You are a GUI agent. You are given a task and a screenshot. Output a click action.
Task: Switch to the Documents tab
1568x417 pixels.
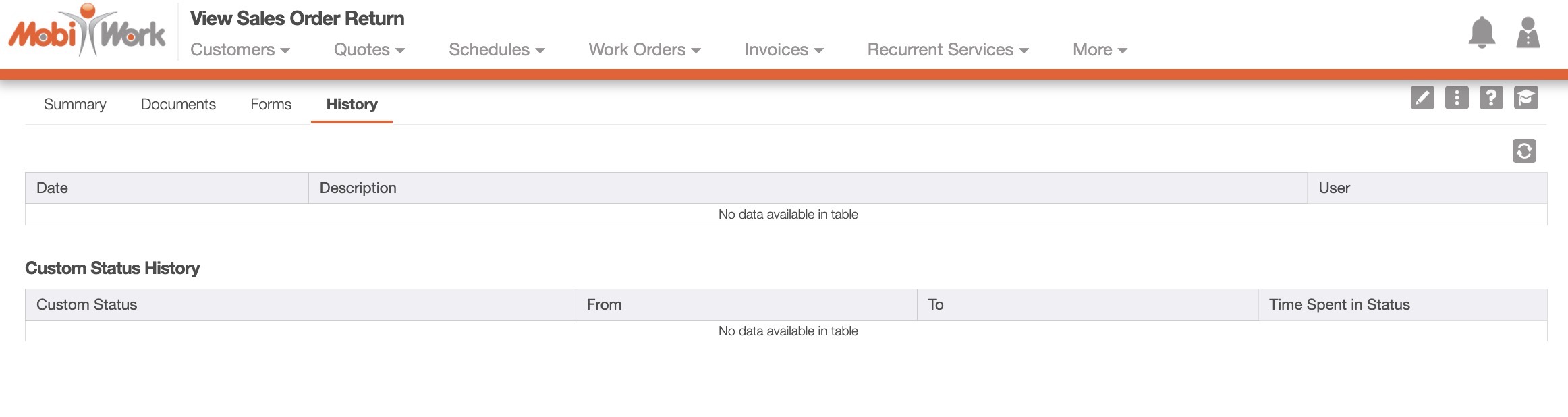point(178,105)
